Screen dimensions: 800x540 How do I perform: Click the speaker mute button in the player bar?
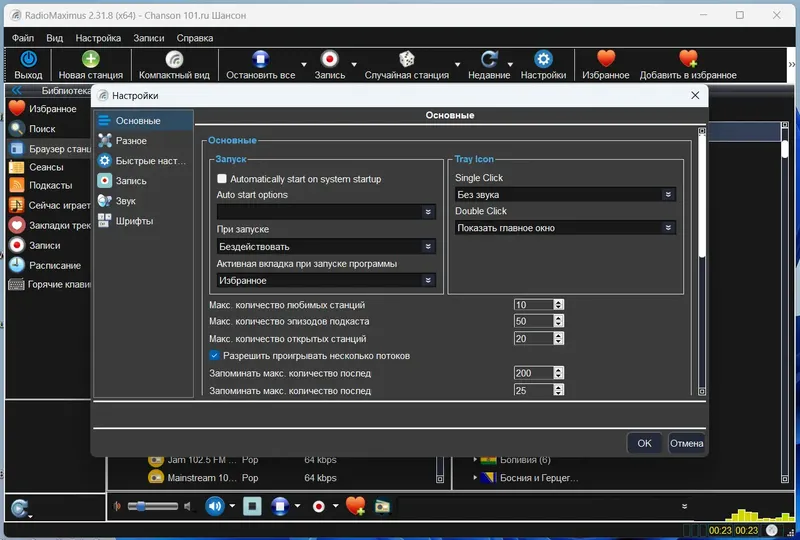215,506
